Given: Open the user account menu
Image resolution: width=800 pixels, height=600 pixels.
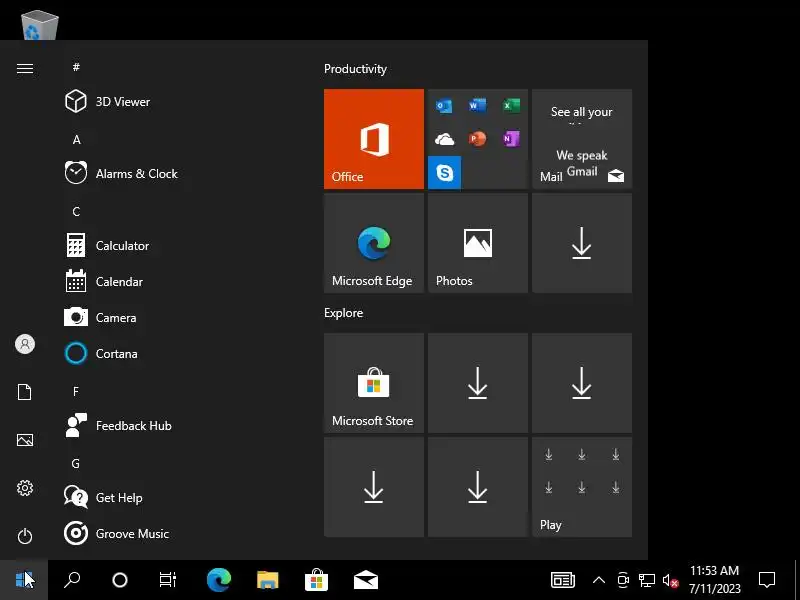Looking at the screenshot, I should tap(24, 344).
